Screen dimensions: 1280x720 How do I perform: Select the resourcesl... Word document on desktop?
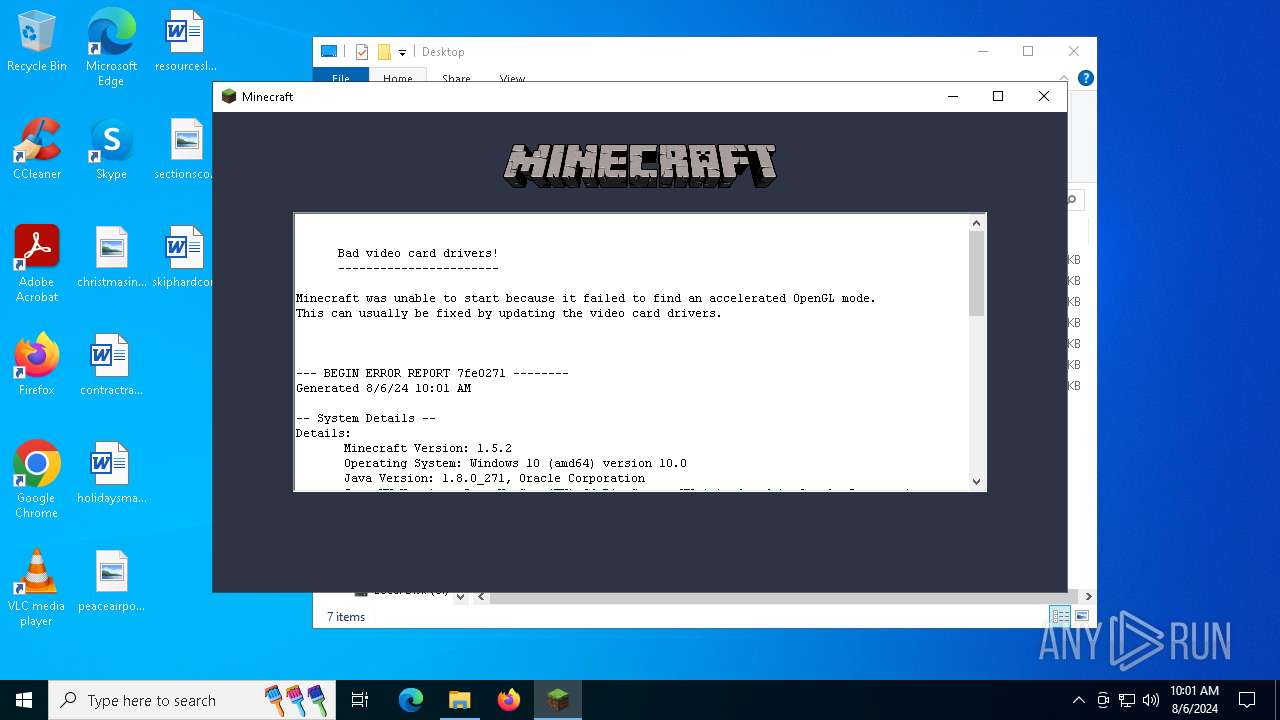pos(185,42)
